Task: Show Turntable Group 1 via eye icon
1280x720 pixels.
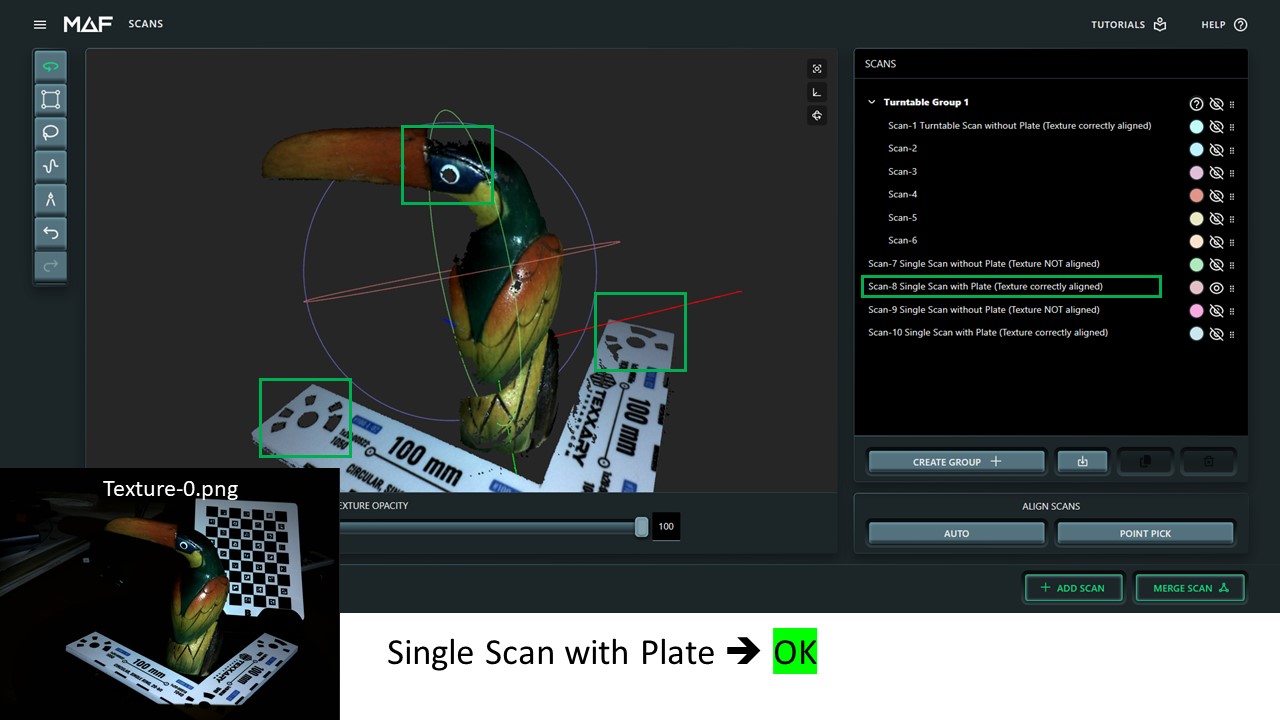Action: click(1216, 104)
